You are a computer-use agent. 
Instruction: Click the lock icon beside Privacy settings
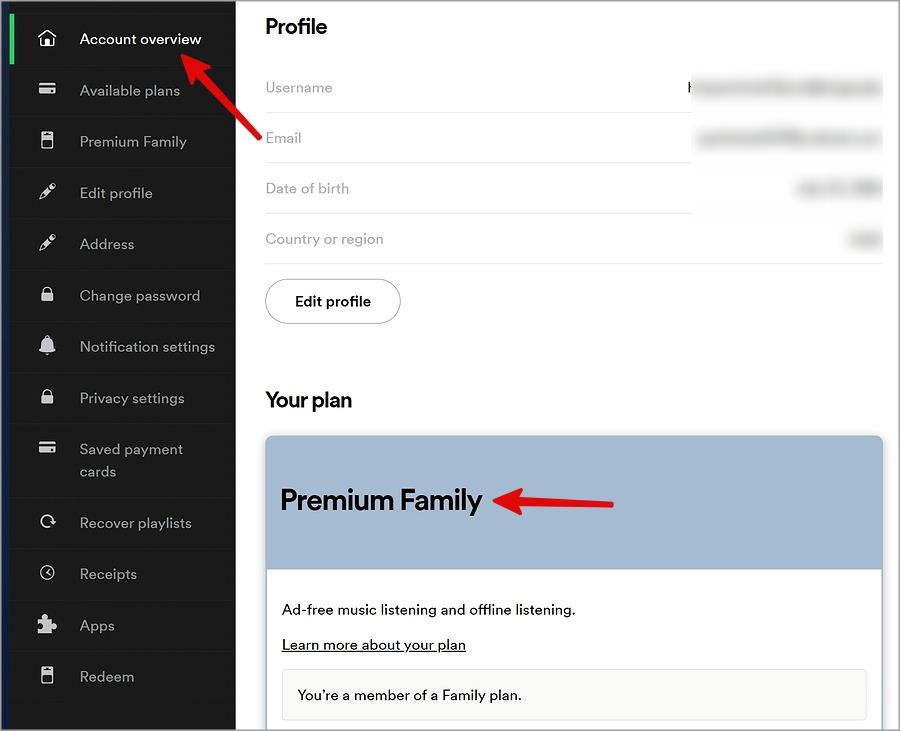point(47,397)
